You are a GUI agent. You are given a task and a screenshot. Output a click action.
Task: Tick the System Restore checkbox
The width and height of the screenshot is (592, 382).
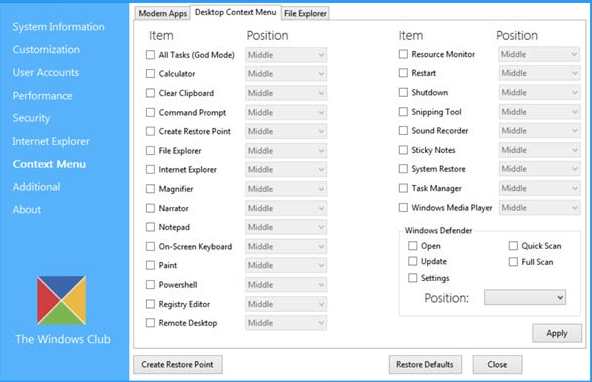coord(403,168)
